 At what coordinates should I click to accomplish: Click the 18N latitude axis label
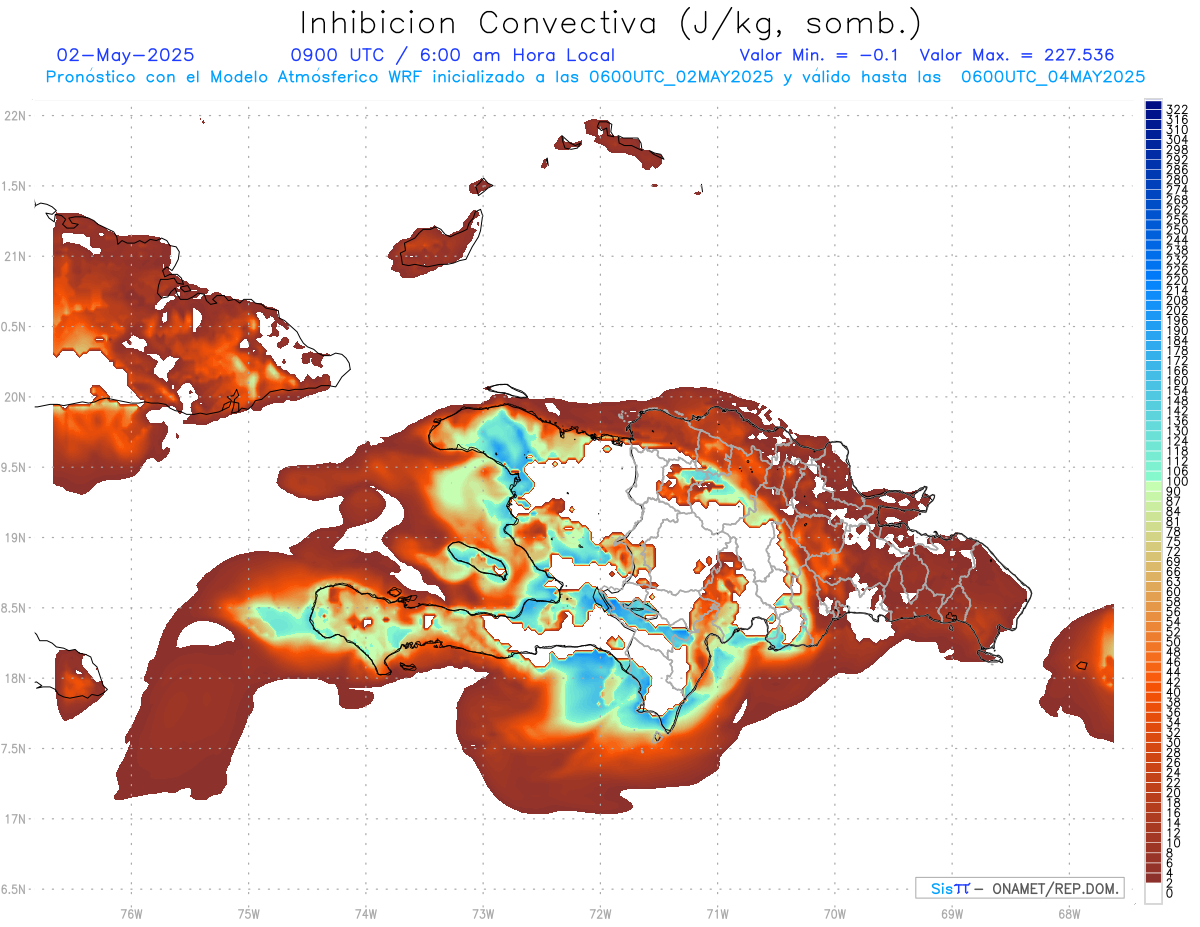(x=15, y=678)
